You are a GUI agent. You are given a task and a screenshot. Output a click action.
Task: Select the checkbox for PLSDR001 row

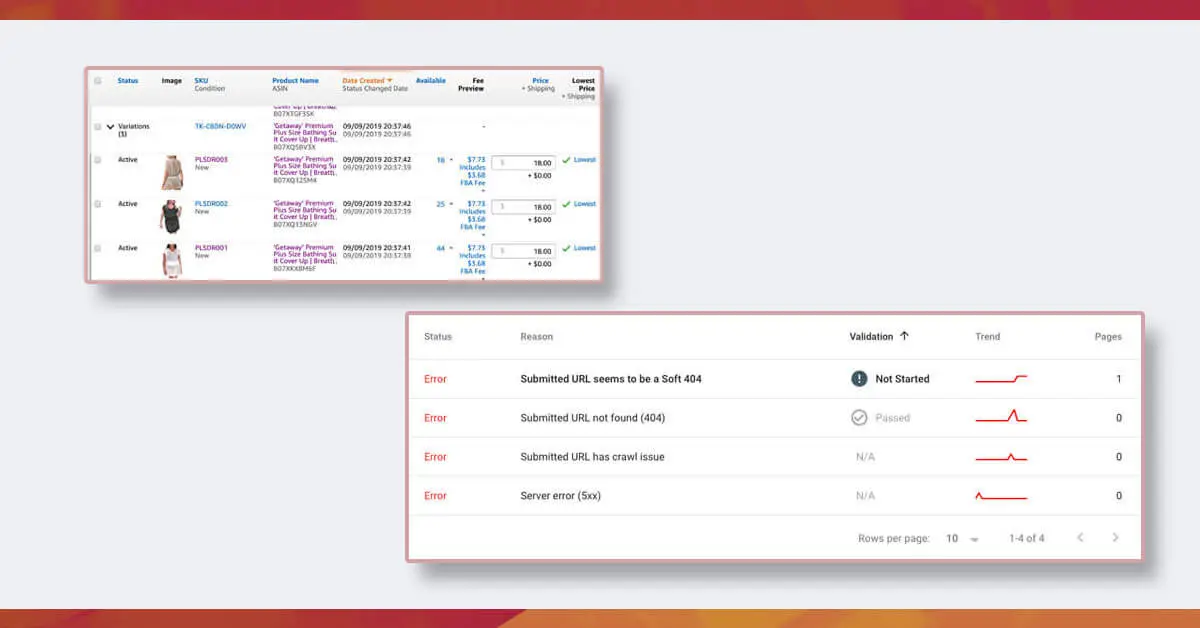click(x=98, y=248)
